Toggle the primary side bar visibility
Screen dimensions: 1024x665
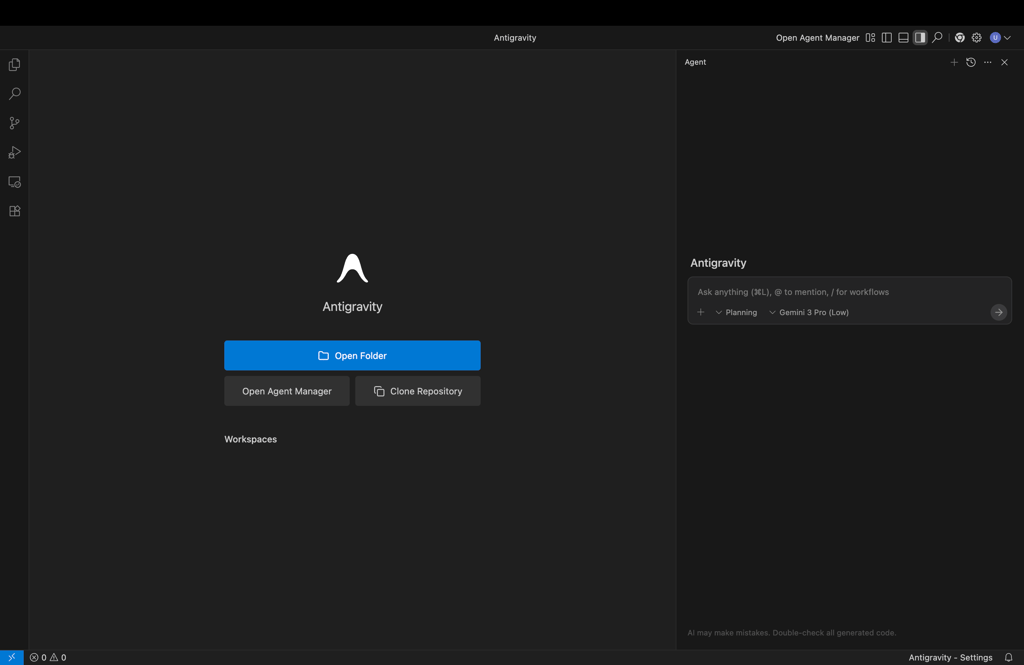pyautogui.click(x=886, y=38)
